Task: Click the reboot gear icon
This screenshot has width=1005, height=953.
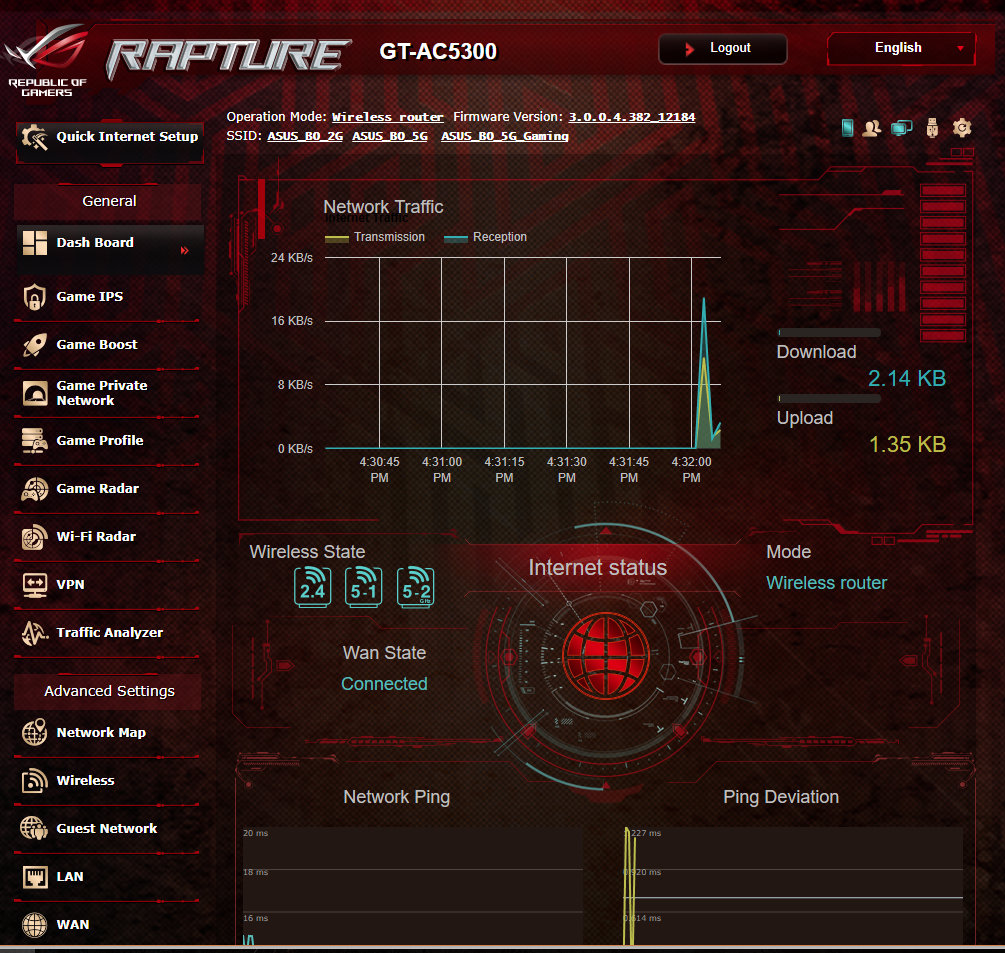Action: pyautogui.click(x=961, y=128)
